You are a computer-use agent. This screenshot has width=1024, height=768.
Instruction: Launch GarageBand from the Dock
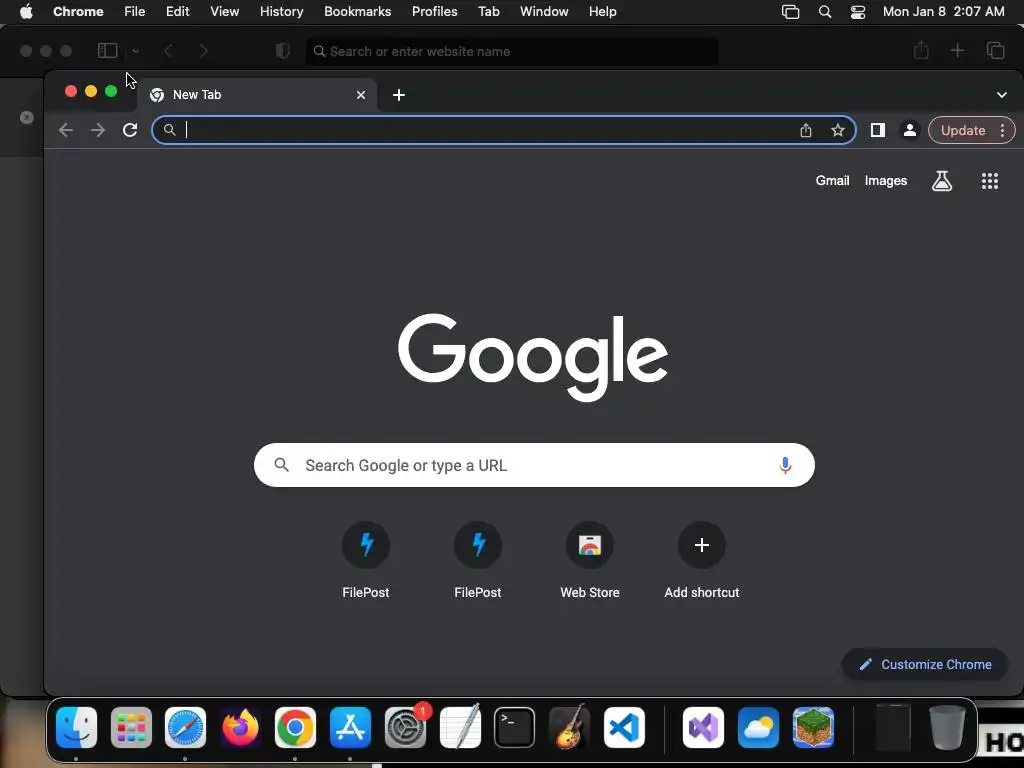pos(569,728)
